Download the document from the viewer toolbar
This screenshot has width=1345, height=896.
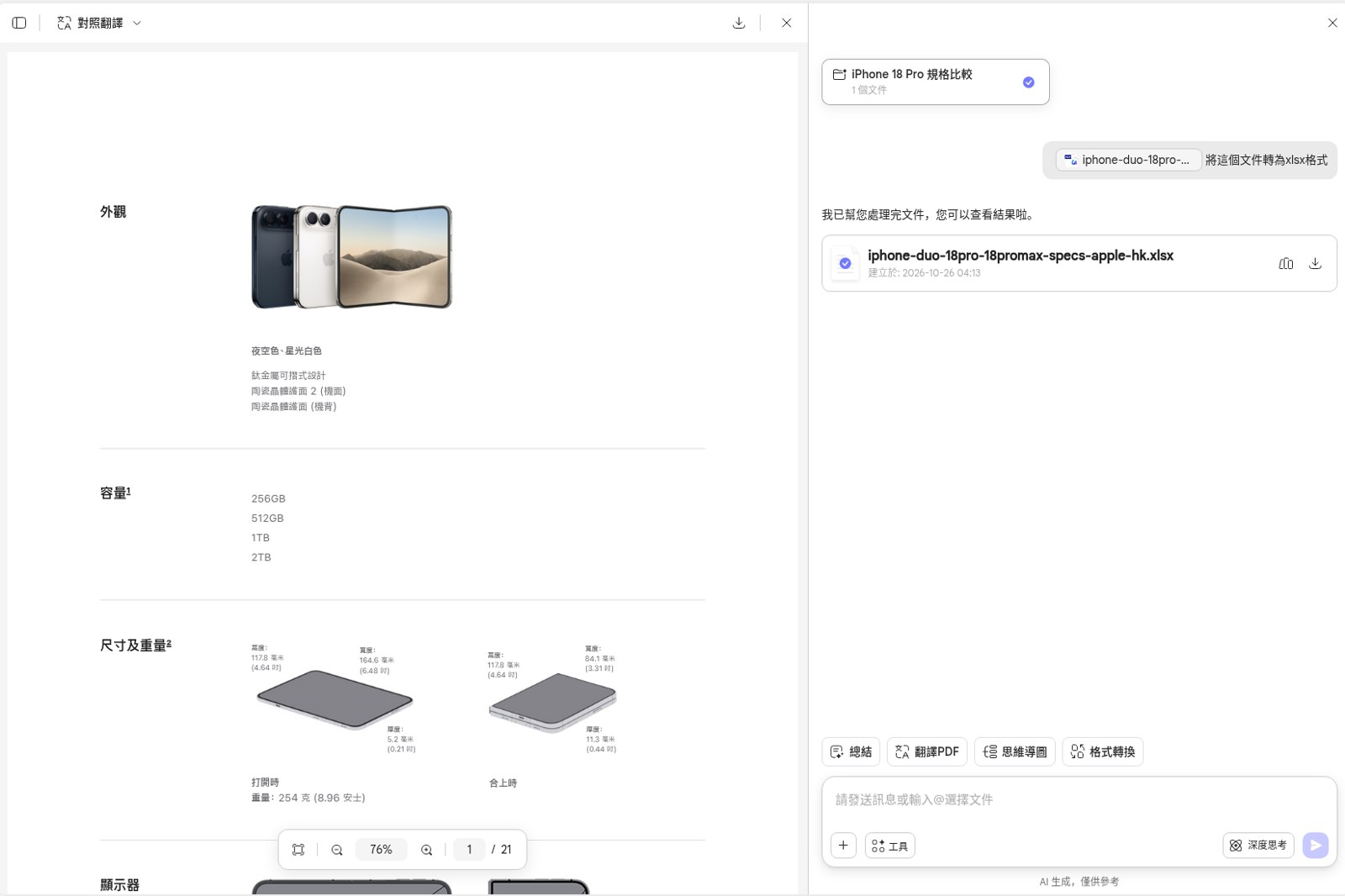click(x=739, y=23)
